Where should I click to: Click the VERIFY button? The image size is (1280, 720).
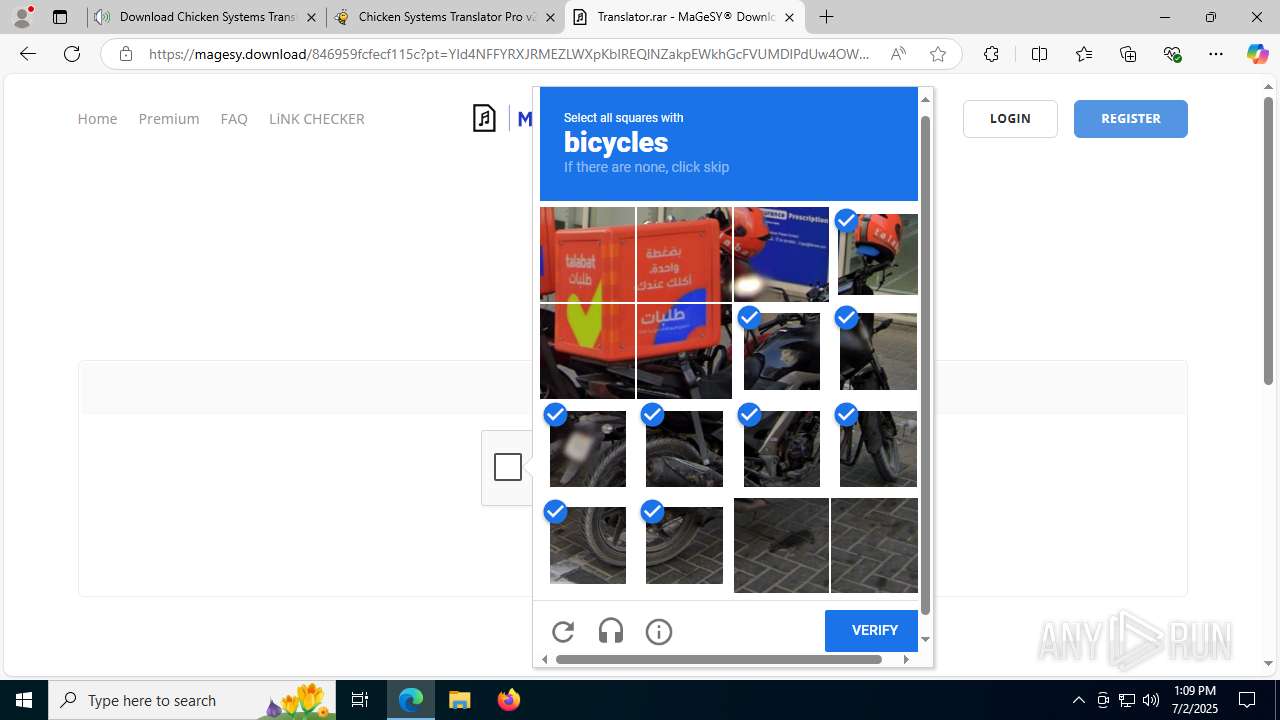point(874,630)
